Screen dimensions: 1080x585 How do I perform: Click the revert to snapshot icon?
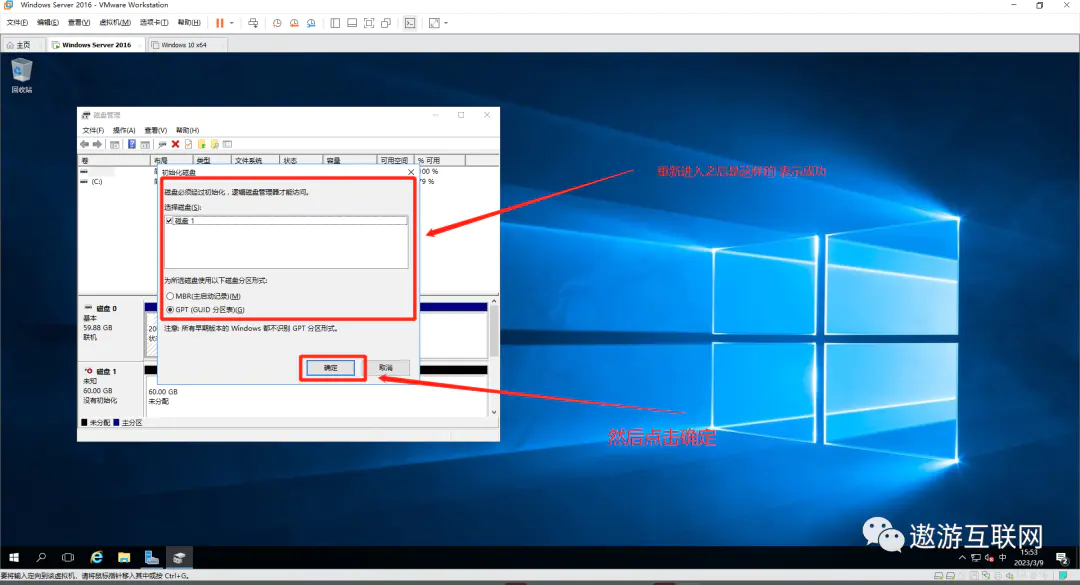click(x=294, y=23)
